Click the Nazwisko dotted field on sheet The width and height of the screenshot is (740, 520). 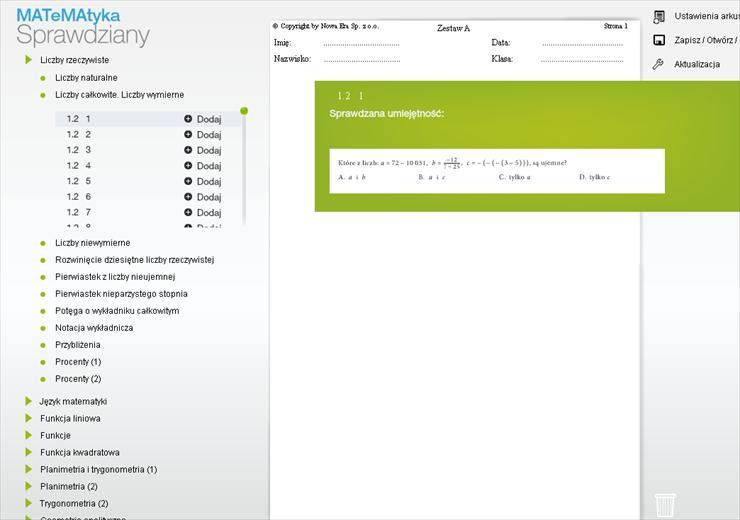pyautogui.click(x=362, y=59)
